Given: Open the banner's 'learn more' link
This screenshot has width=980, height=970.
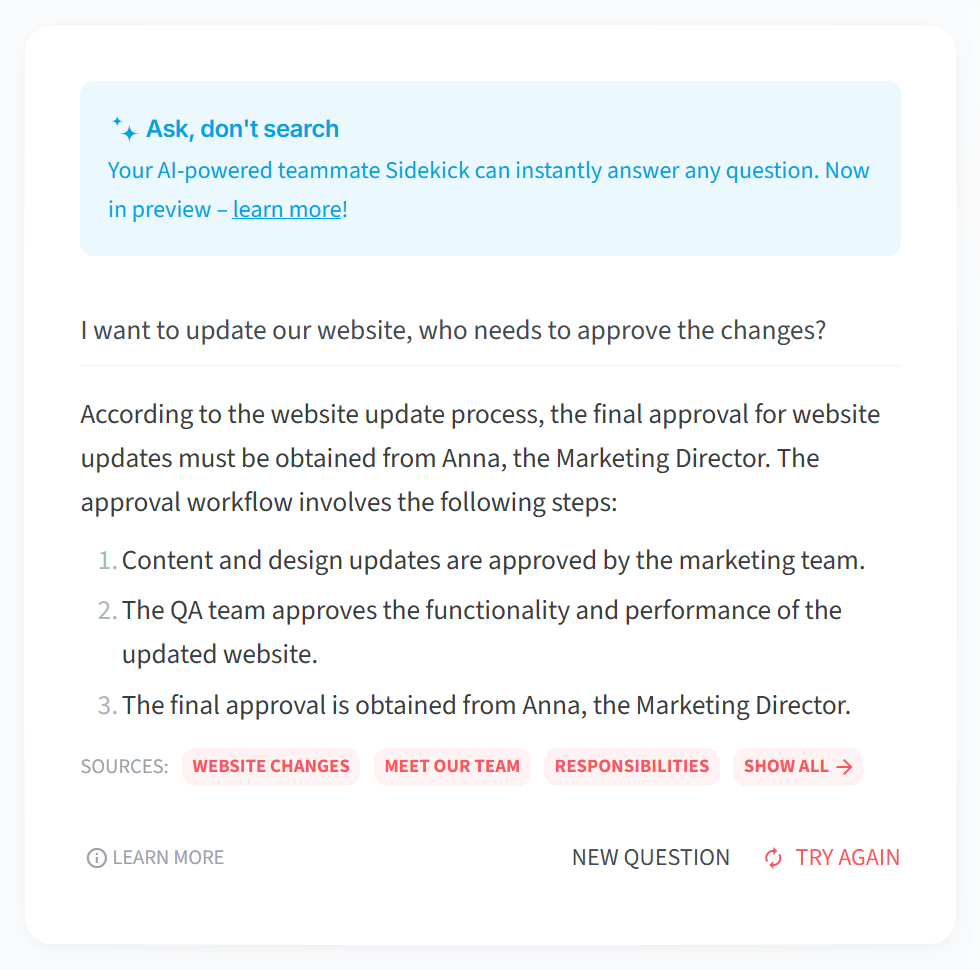Looking at the screenshot, I should pos(288,209).
